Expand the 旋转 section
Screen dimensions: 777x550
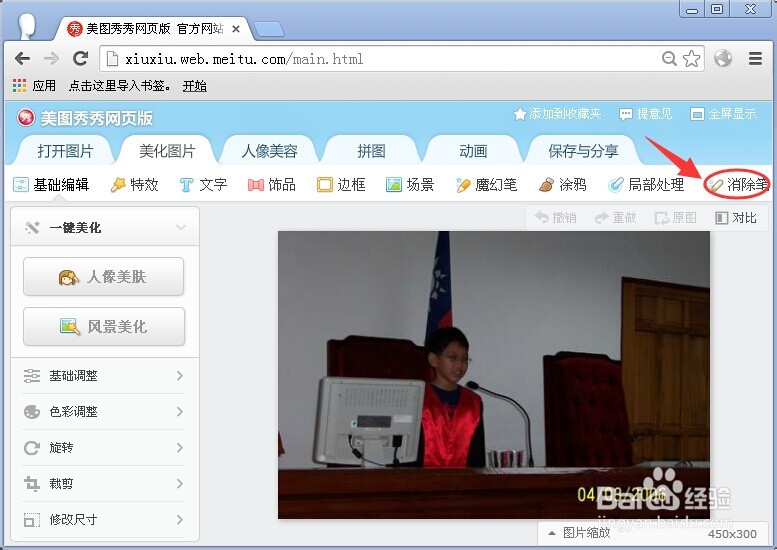tap(104, 448)
